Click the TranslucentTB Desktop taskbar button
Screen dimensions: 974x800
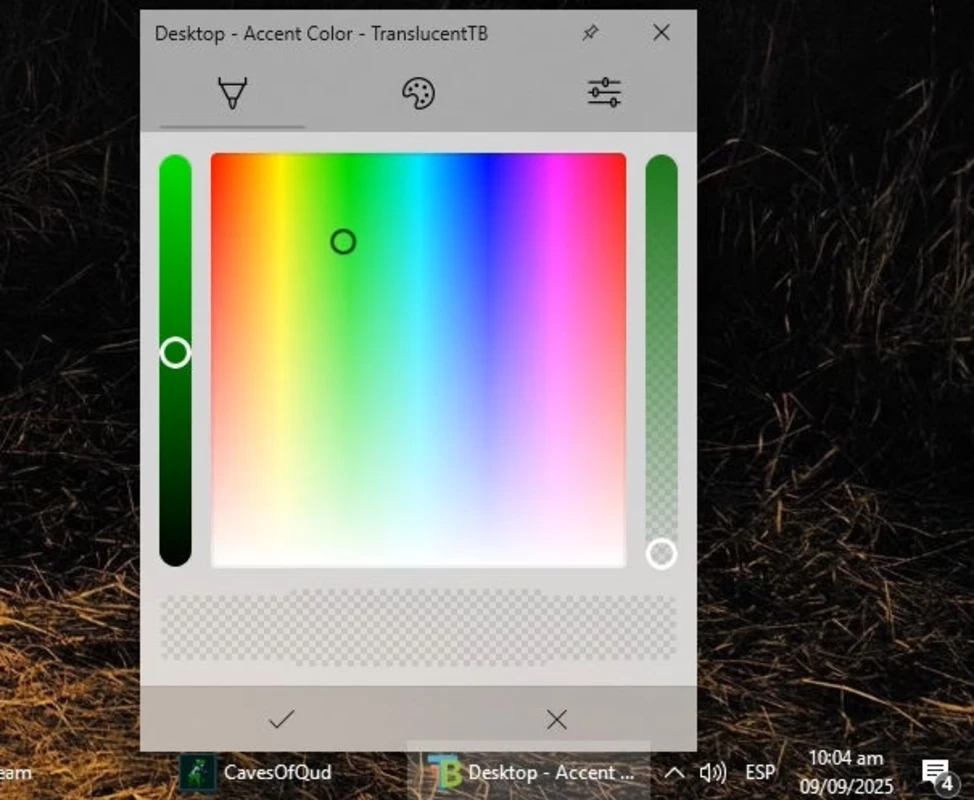(530, 772)
